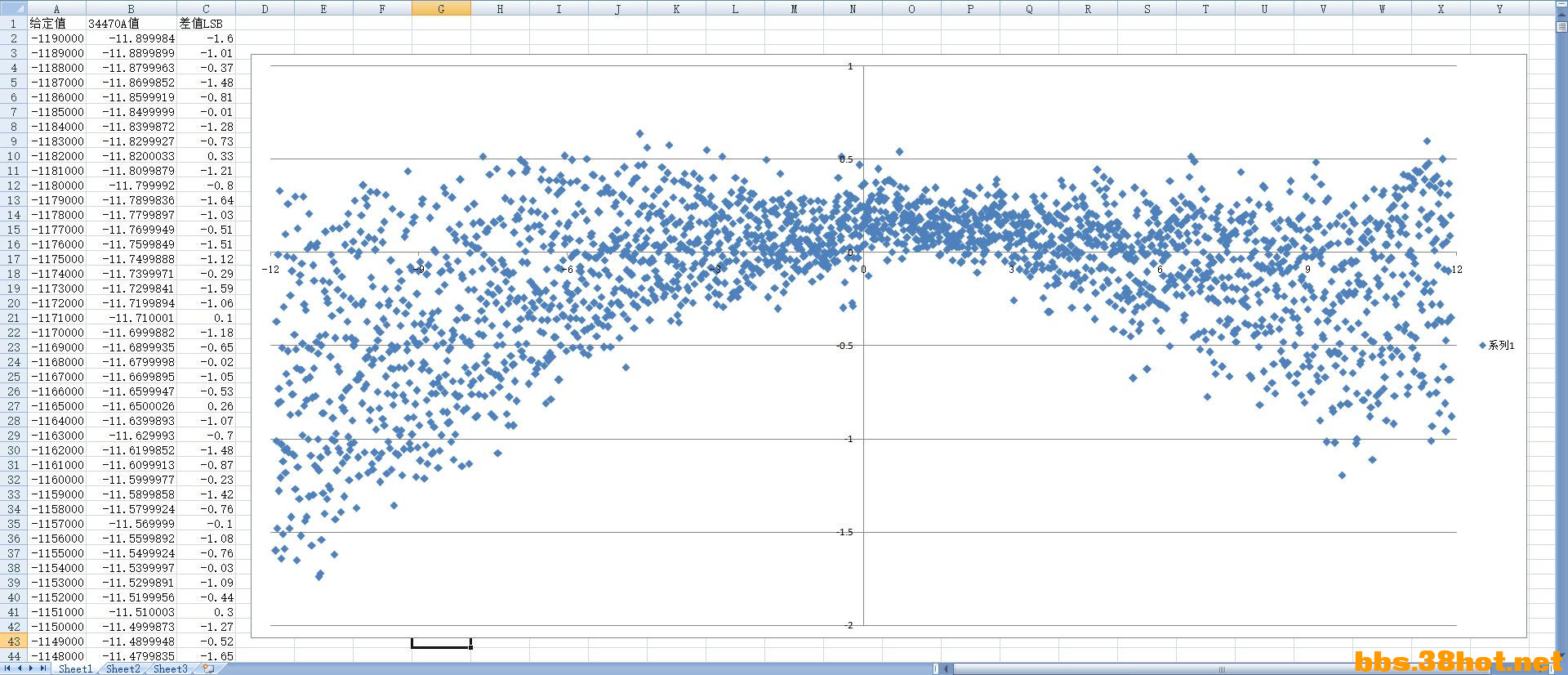Select cell with value 0.33
Screen dimensions: 1568x675
click(206, 156)
